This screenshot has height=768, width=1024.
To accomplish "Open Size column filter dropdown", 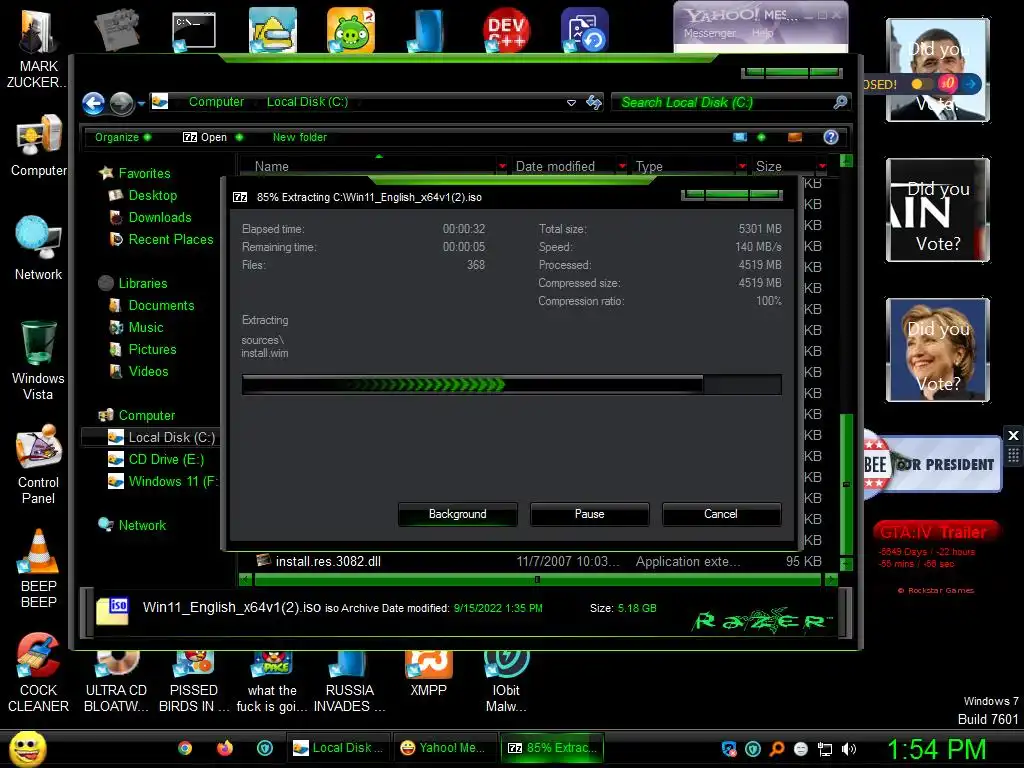I will (x=822, y=167).
